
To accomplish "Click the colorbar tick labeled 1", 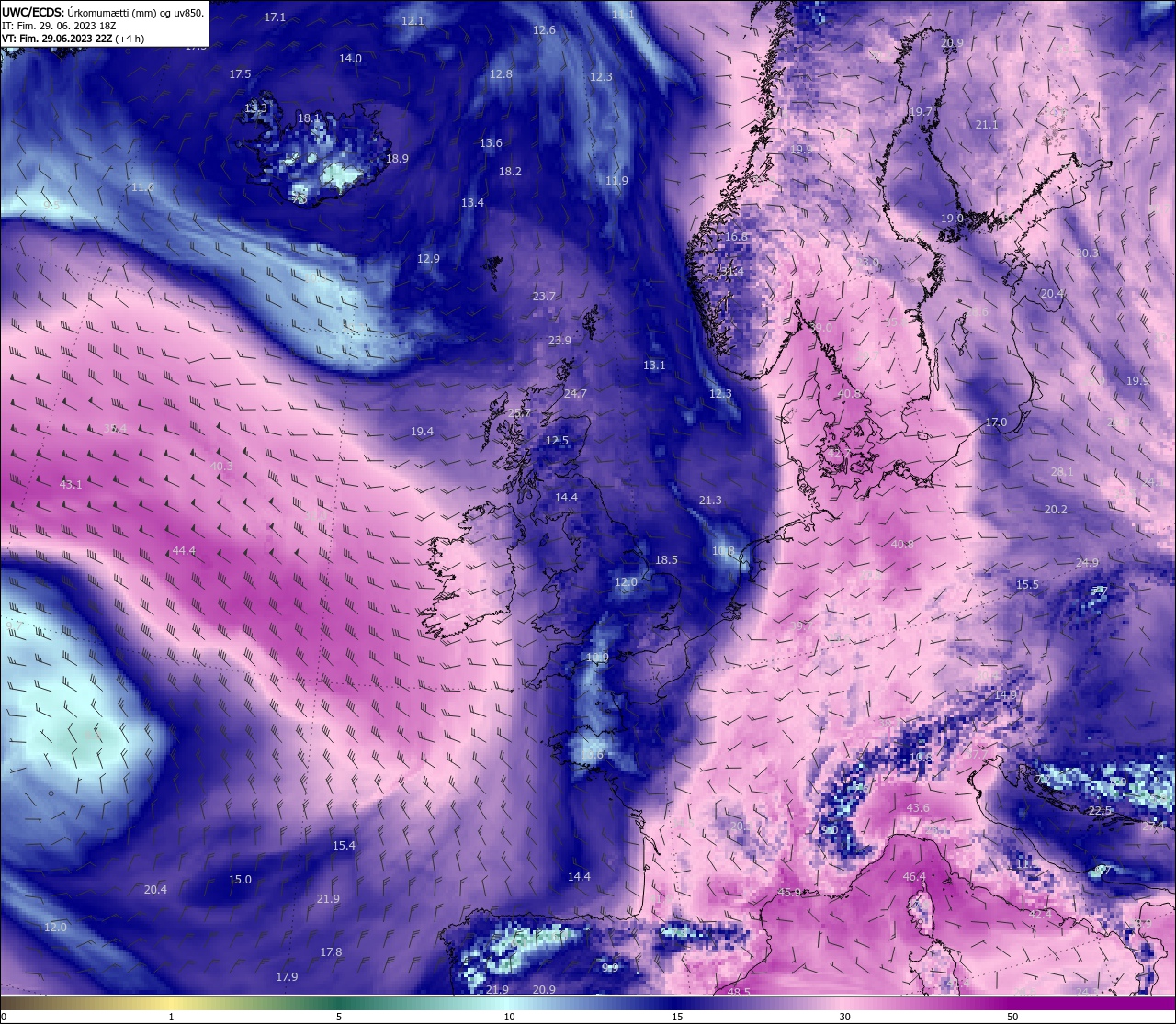I will tap(172, 1017).
